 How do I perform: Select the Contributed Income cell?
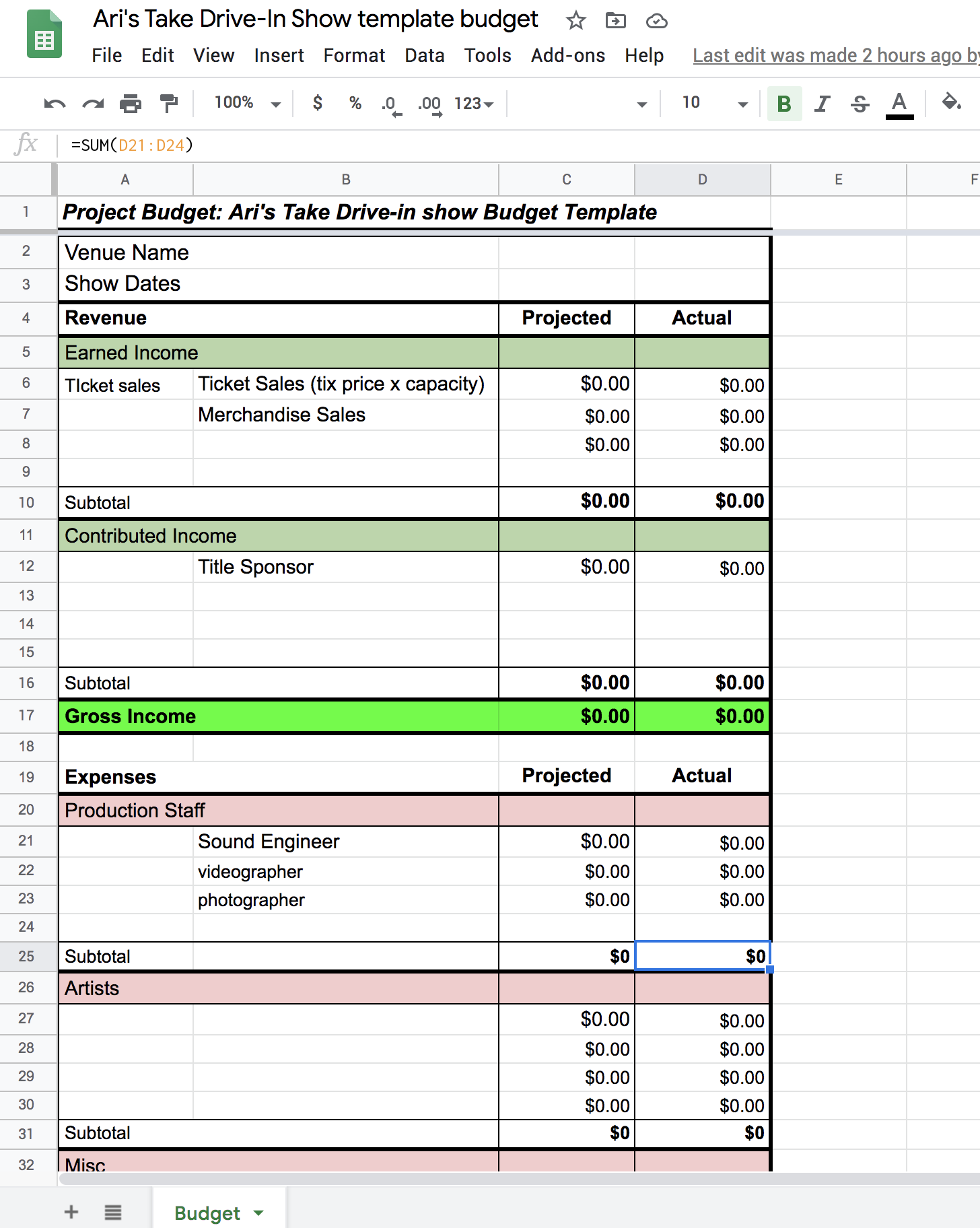pos(279,536)
